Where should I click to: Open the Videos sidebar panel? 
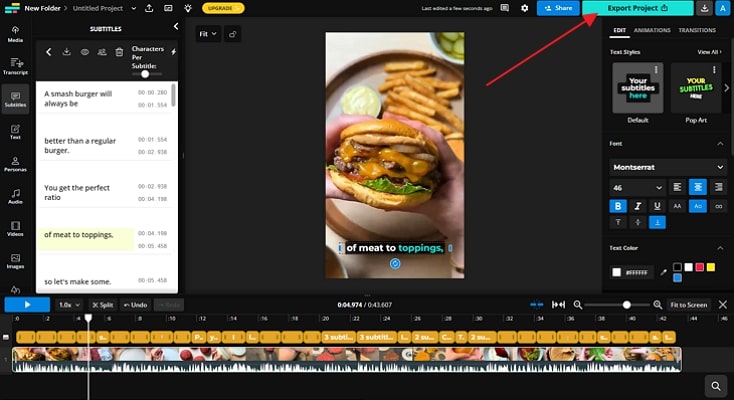click(15, 229)
